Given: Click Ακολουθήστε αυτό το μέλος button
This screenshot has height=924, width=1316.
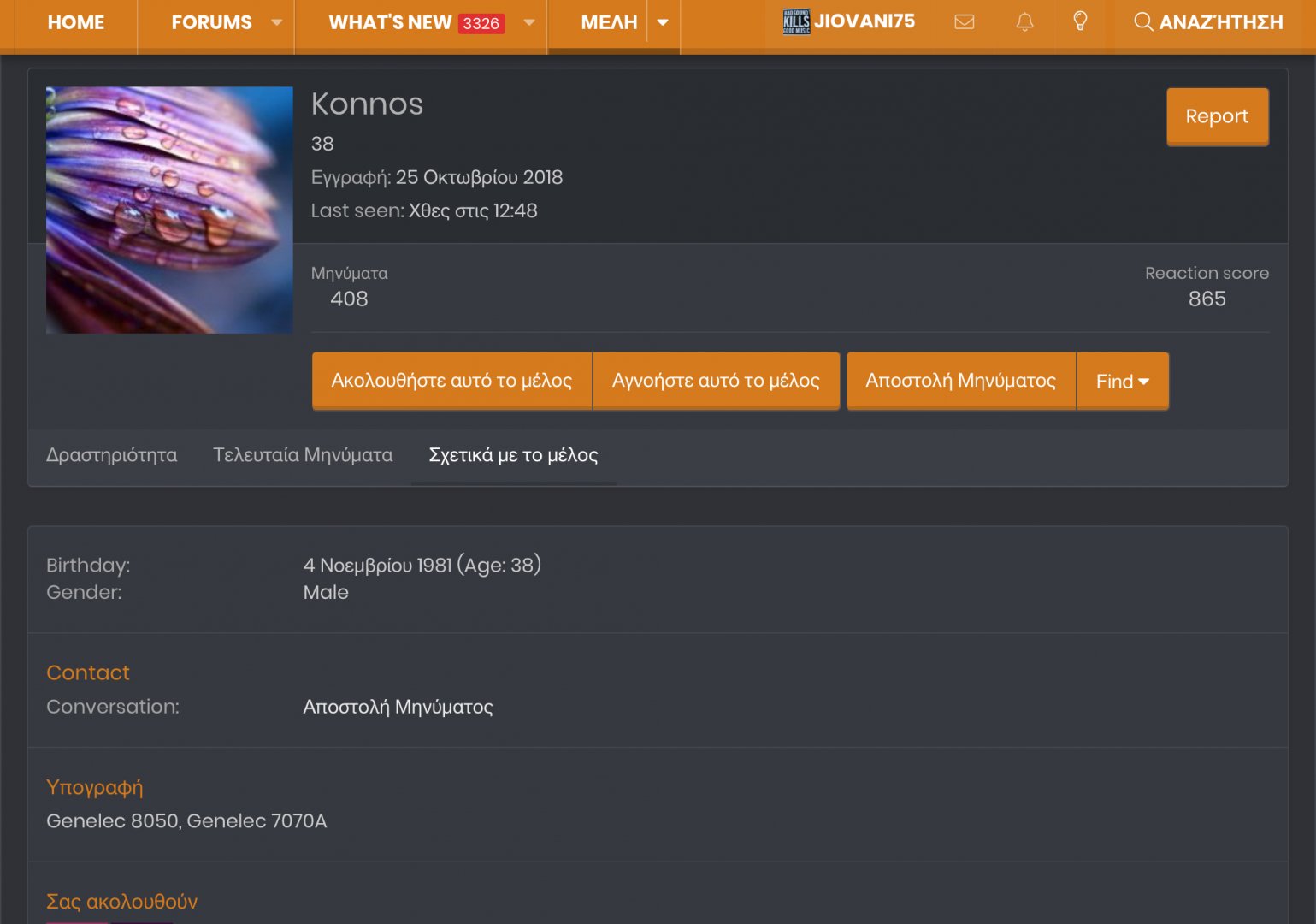Looking at the screenshot, I should pyautogui.click(x=451, y=381).
